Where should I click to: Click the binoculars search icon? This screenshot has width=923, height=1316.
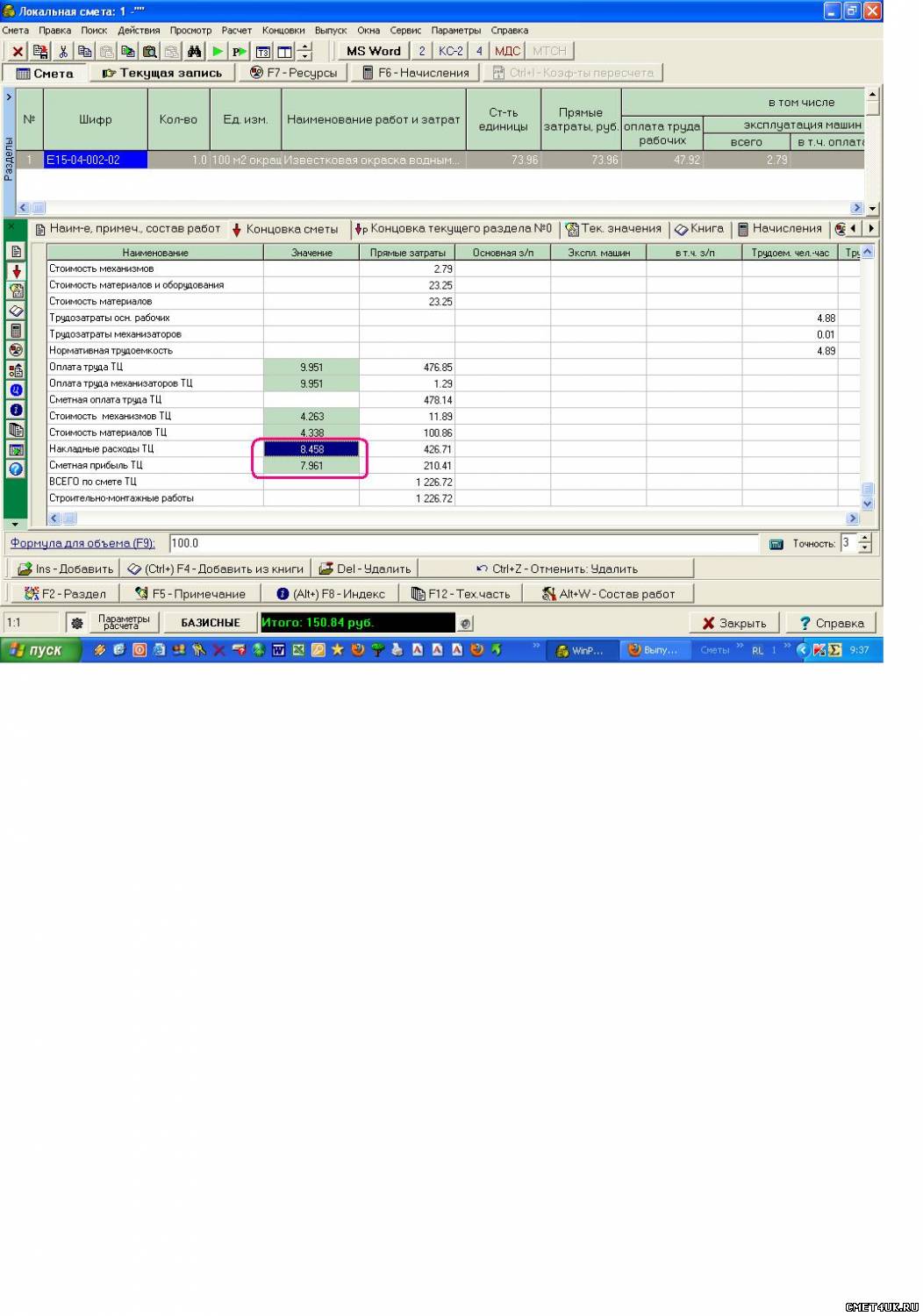[x=195, y=52]
